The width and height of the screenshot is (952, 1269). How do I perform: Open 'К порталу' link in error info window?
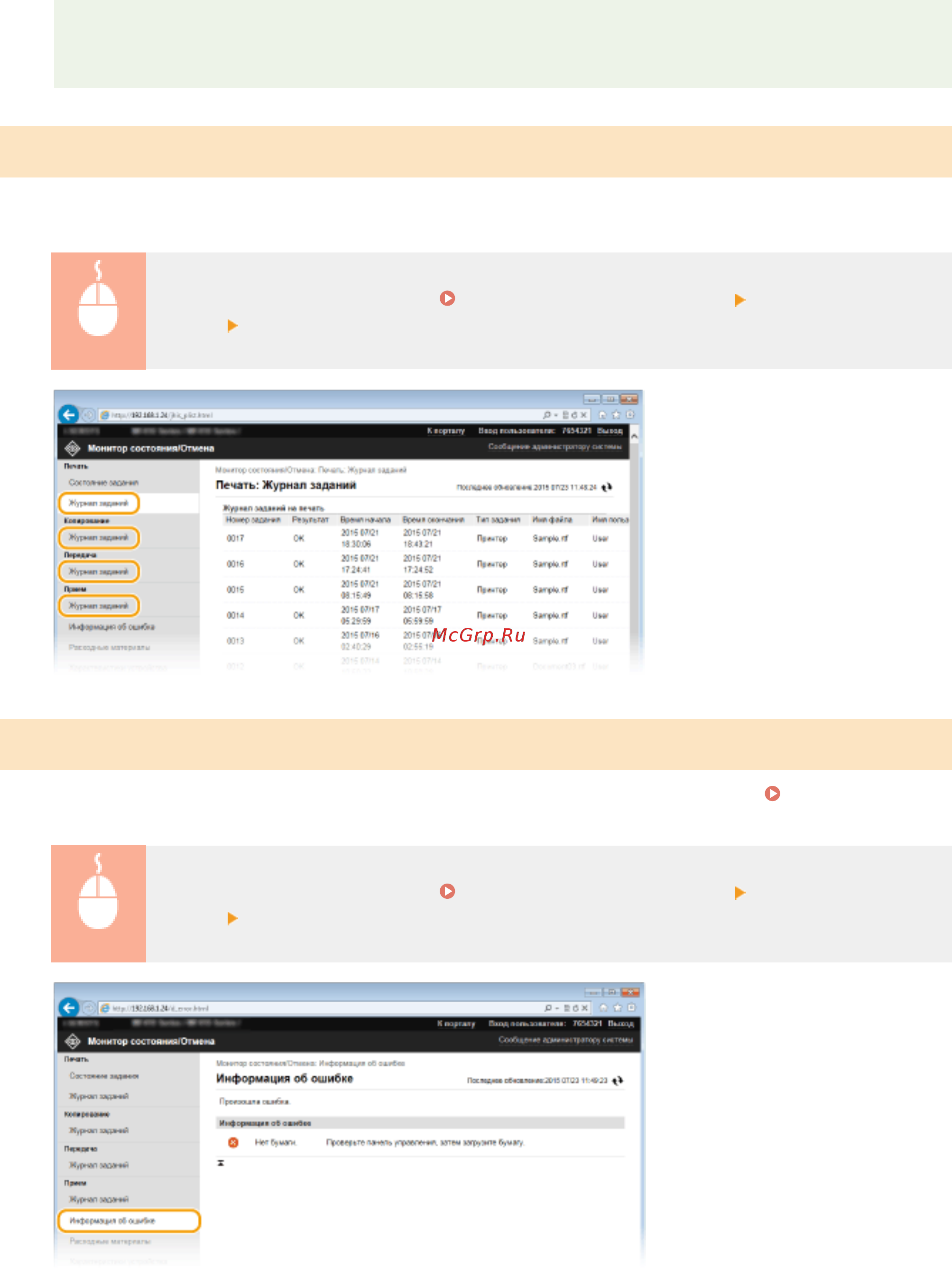(456, 1024)
